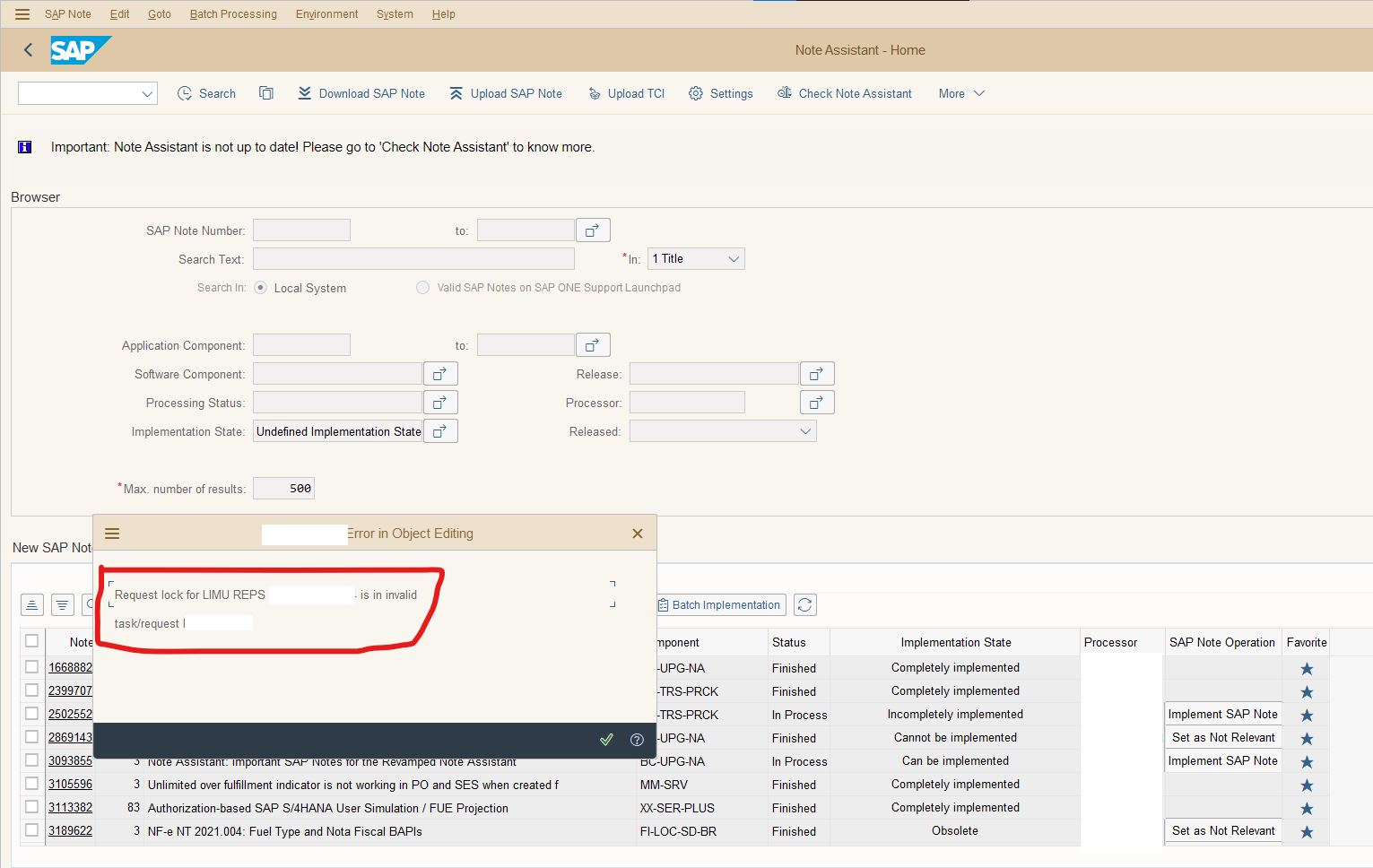Open multiple selection for Software Component

440,374
